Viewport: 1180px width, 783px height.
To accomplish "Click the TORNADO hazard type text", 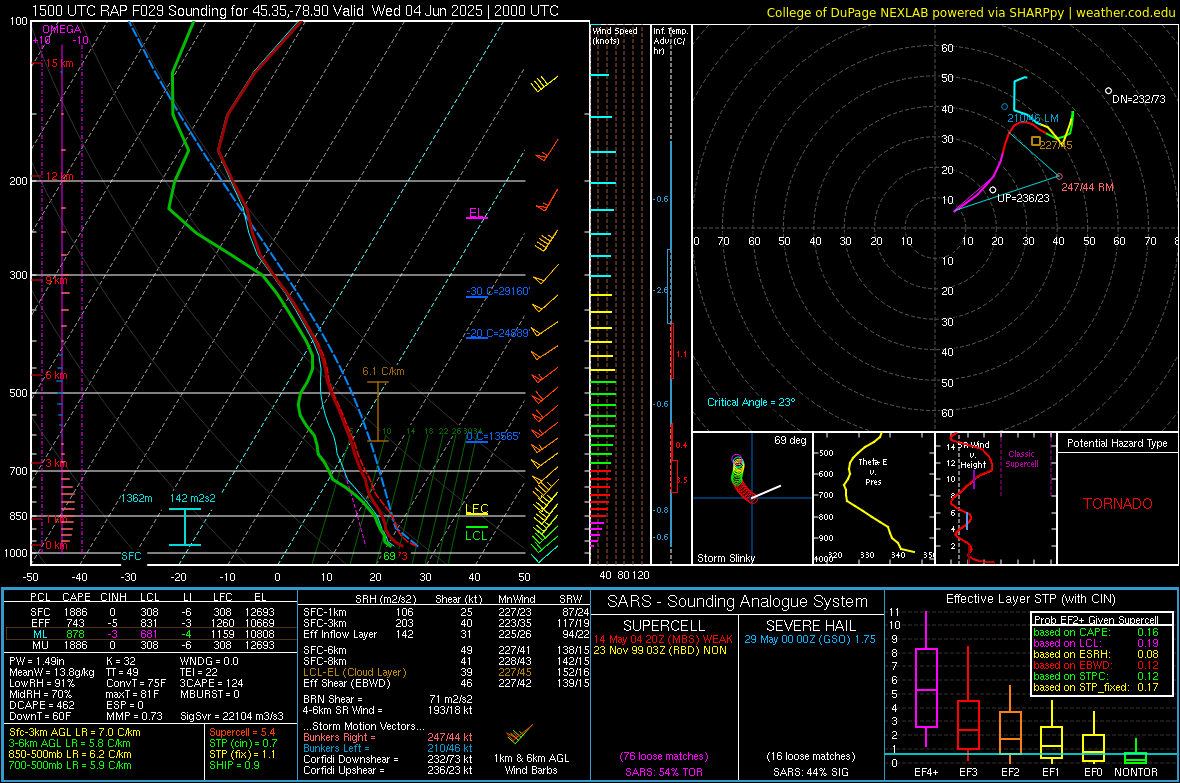I will [1118, 504].
